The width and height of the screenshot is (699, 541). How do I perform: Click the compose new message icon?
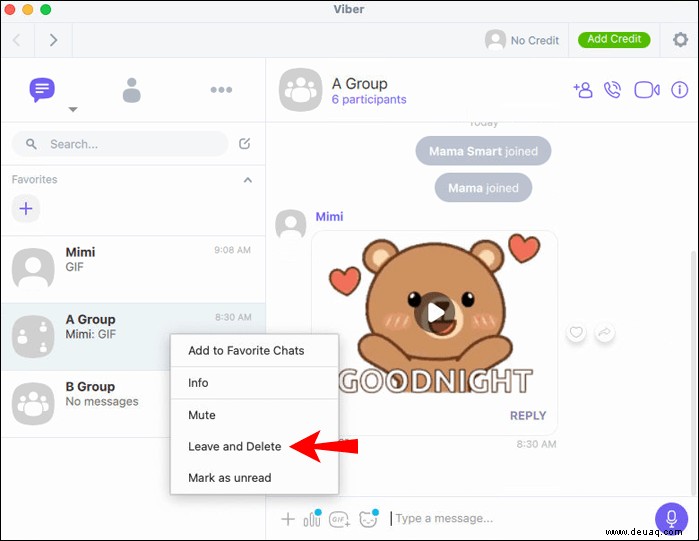(x=244, y=143)
